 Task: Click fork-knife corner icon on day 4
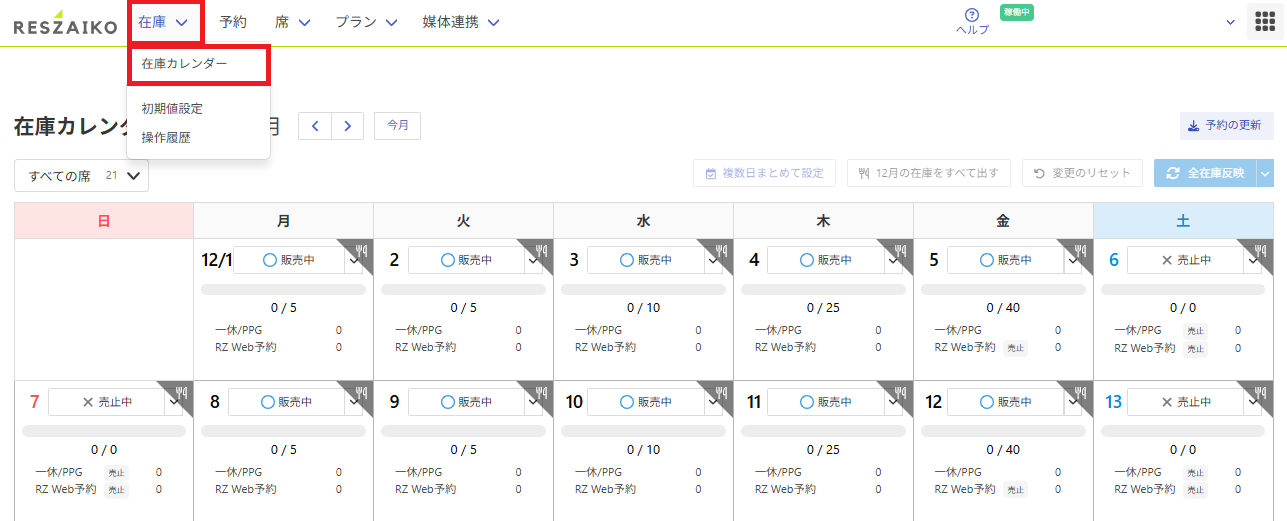coord(901,250)
